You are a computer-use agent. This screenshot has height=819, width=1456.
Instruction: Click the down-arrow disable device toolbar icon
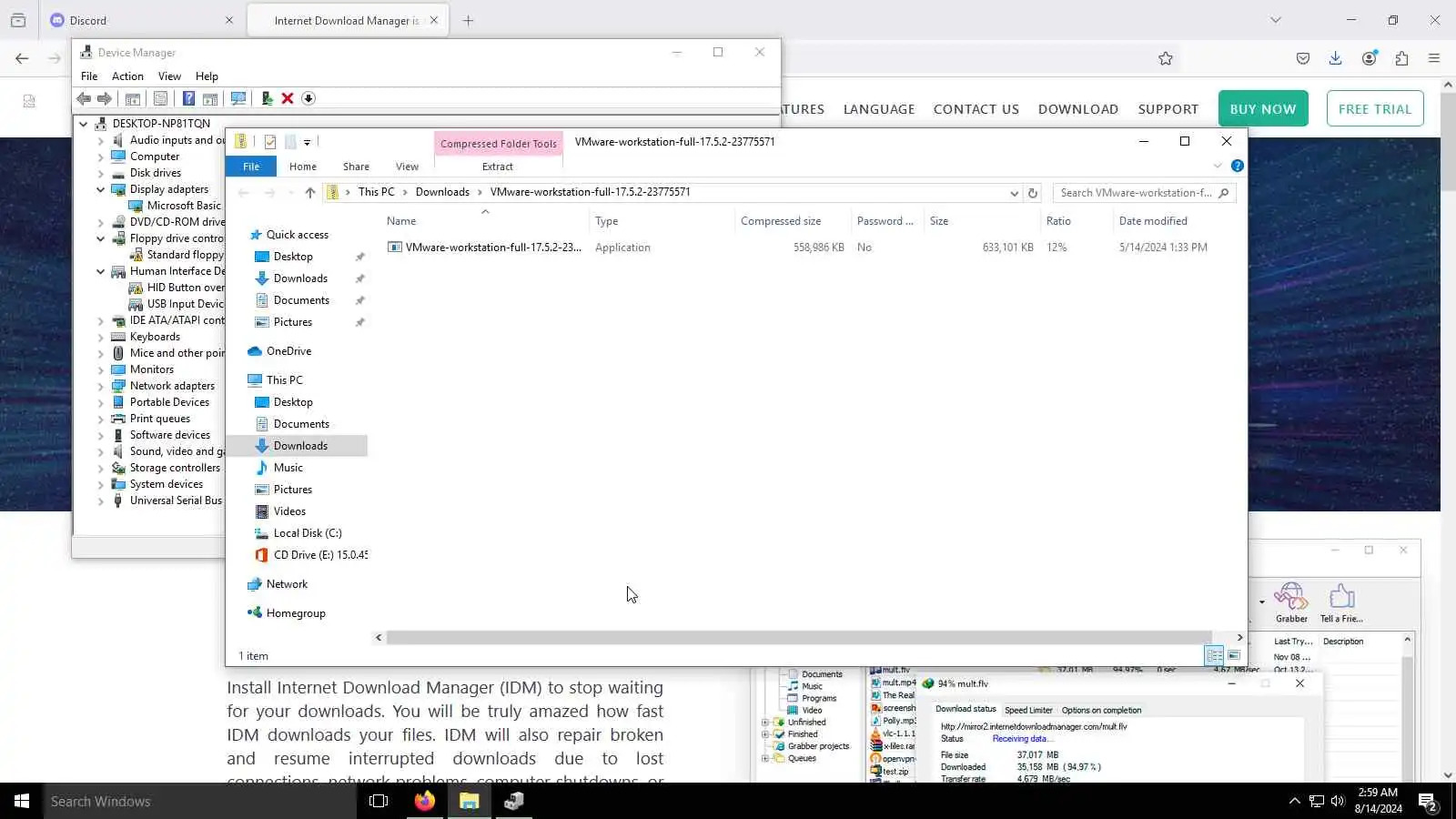[x=308, y=98]
